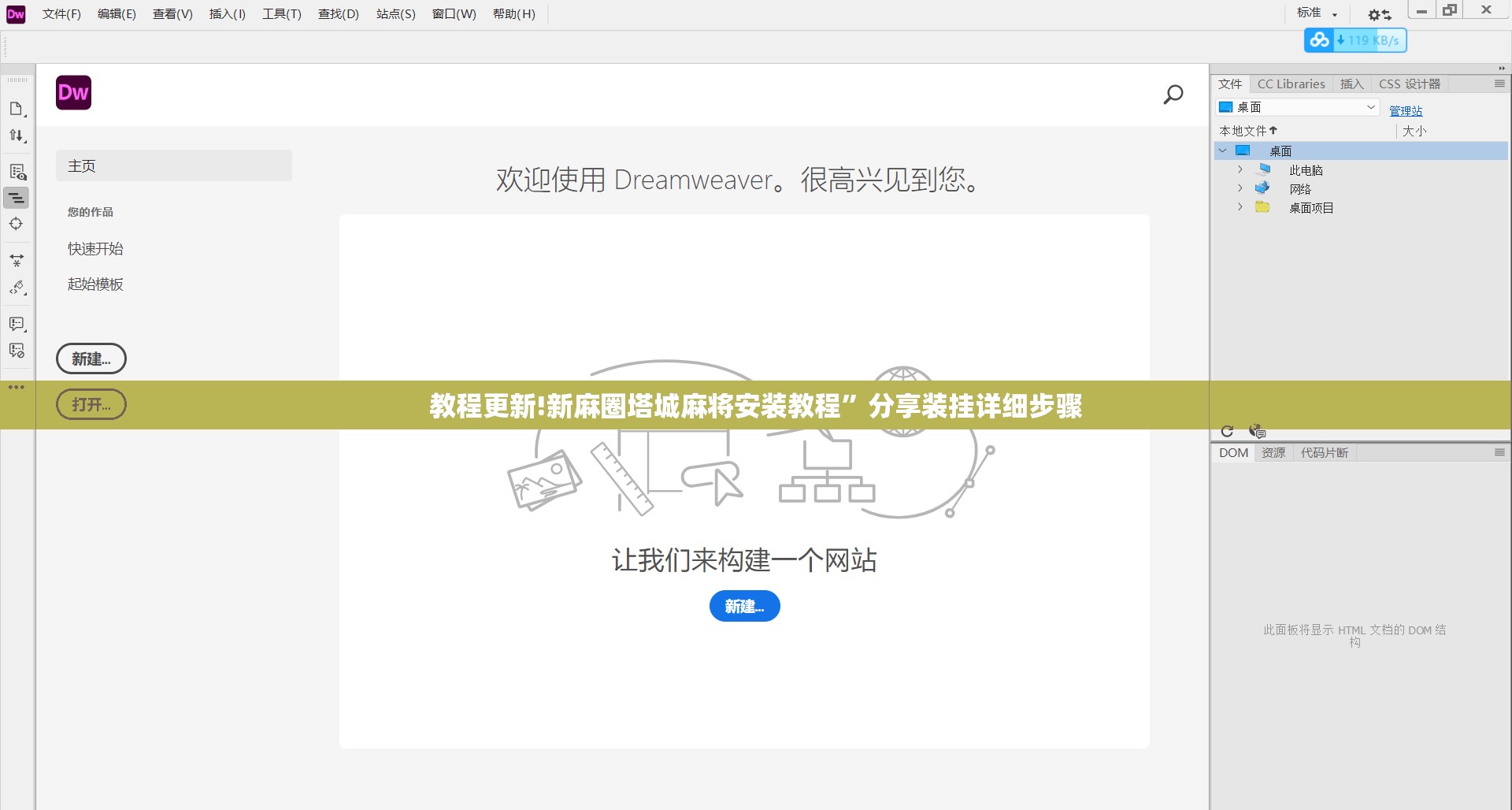Open the 插入(I) menu

tap(228, 14)
